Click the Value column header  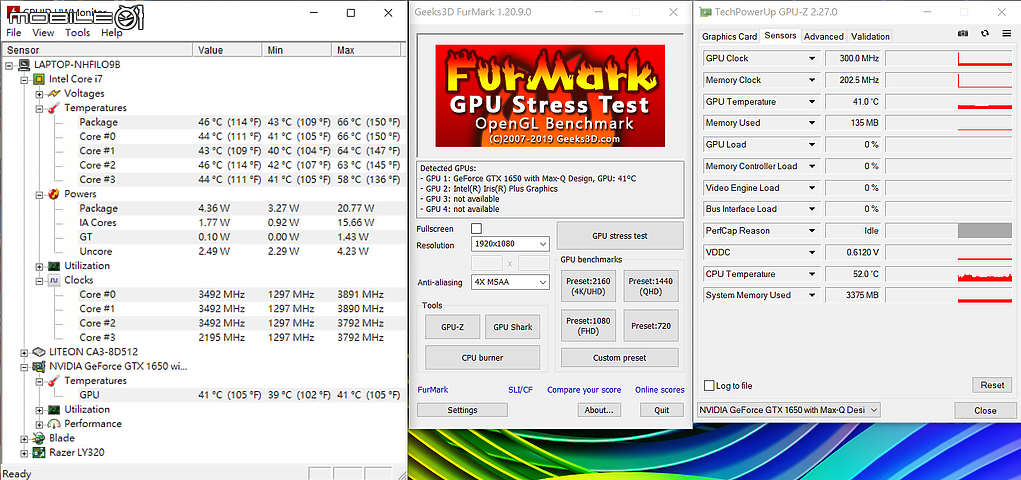pyautogui.click(x=227, y=50)
